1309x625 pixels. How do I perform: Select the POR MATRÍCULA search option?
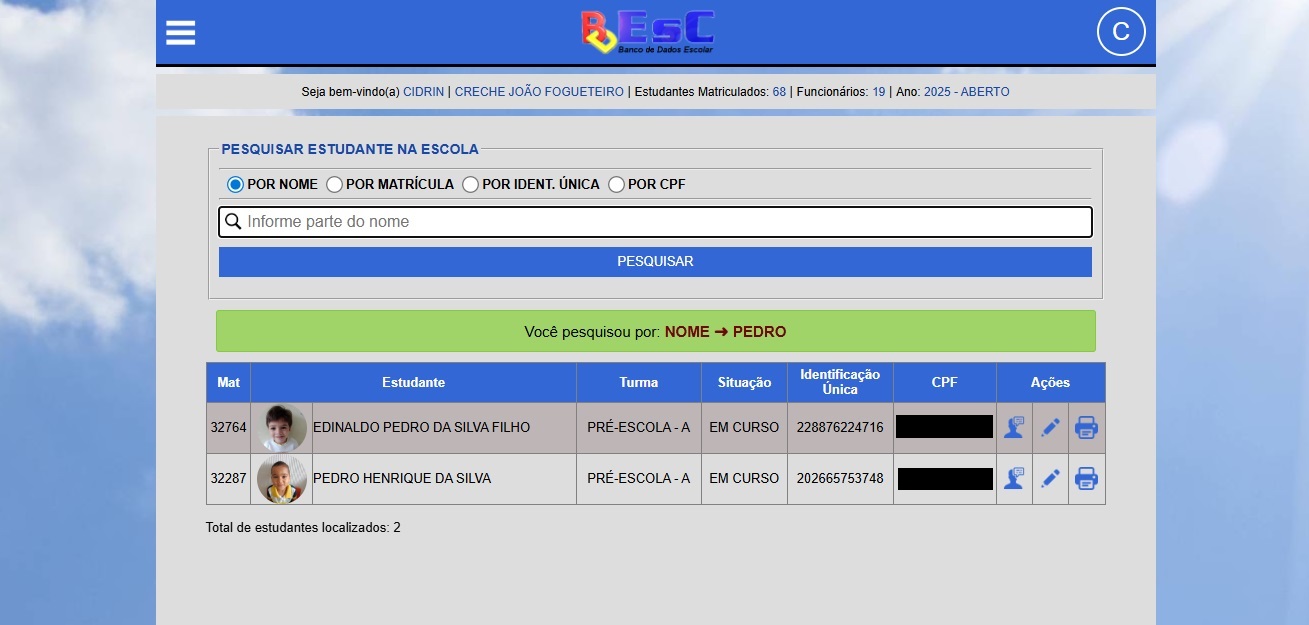[335, 184]
